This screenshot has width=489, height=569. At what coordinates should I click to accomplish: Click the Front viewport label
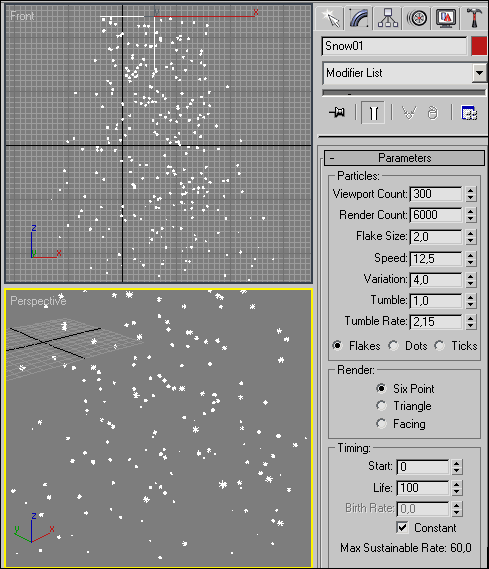point(22,16)
